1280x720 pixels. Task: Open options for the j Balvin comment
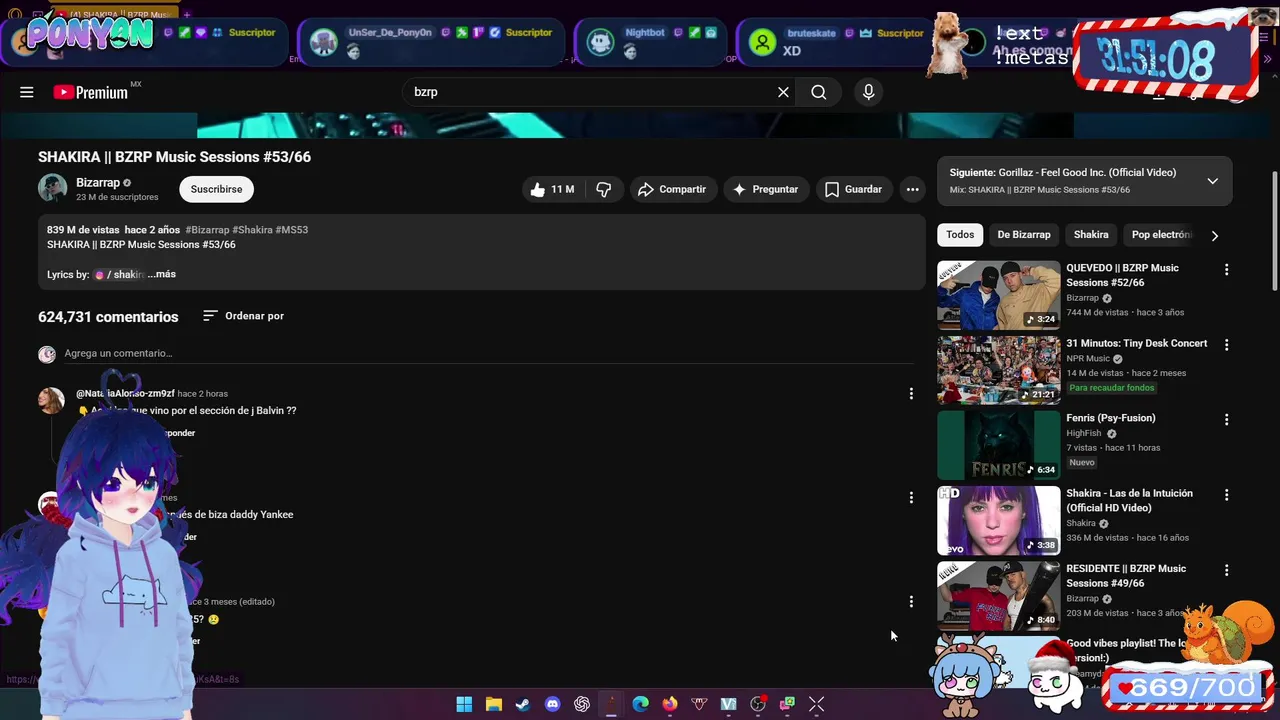coord(911,394)
